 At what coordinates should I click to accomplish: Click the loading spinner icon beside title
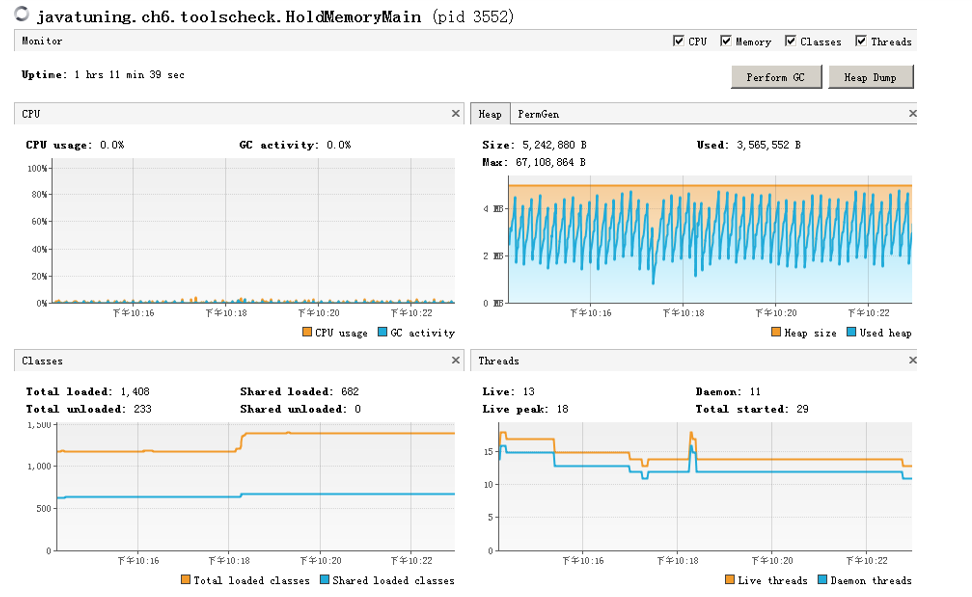[22, 16]
